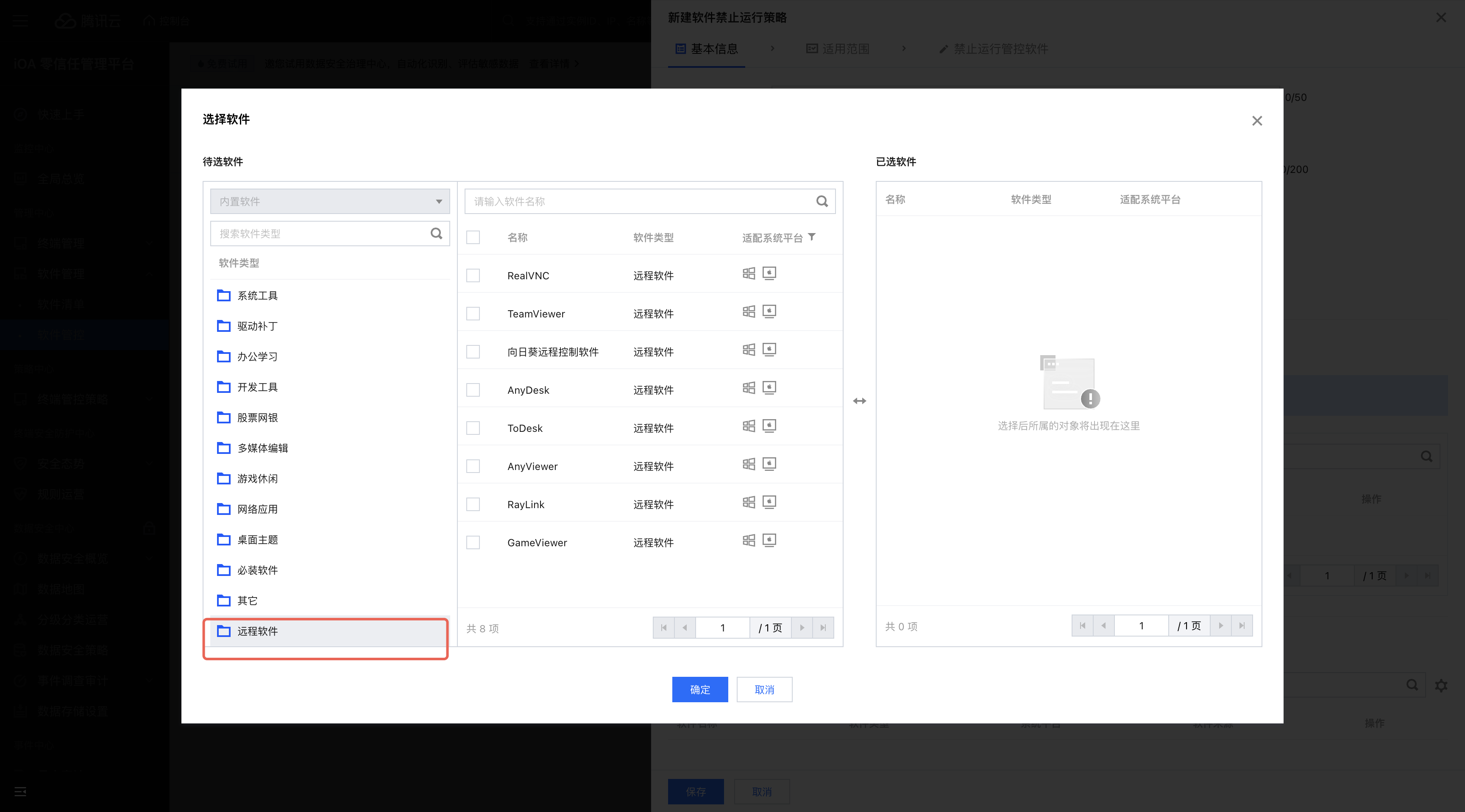Viewport: 1465px width, 812px height.
Task: Select the 远程软件 category
Action: point(257,631)
